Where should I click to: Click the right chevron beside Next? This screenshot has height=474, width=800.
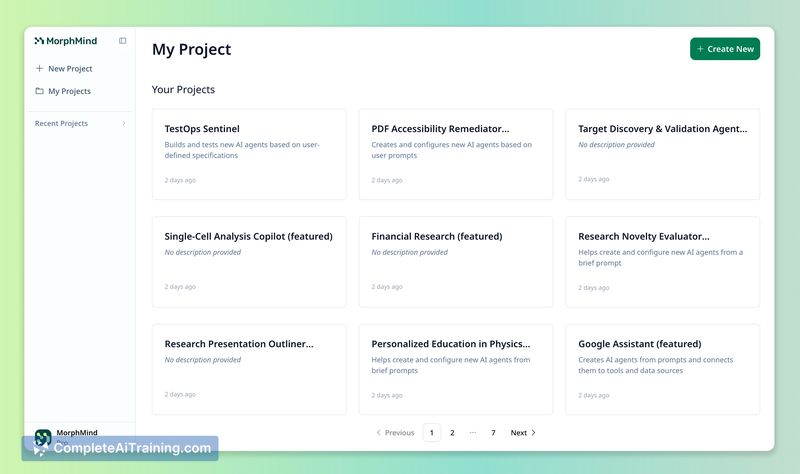[534, 433]
